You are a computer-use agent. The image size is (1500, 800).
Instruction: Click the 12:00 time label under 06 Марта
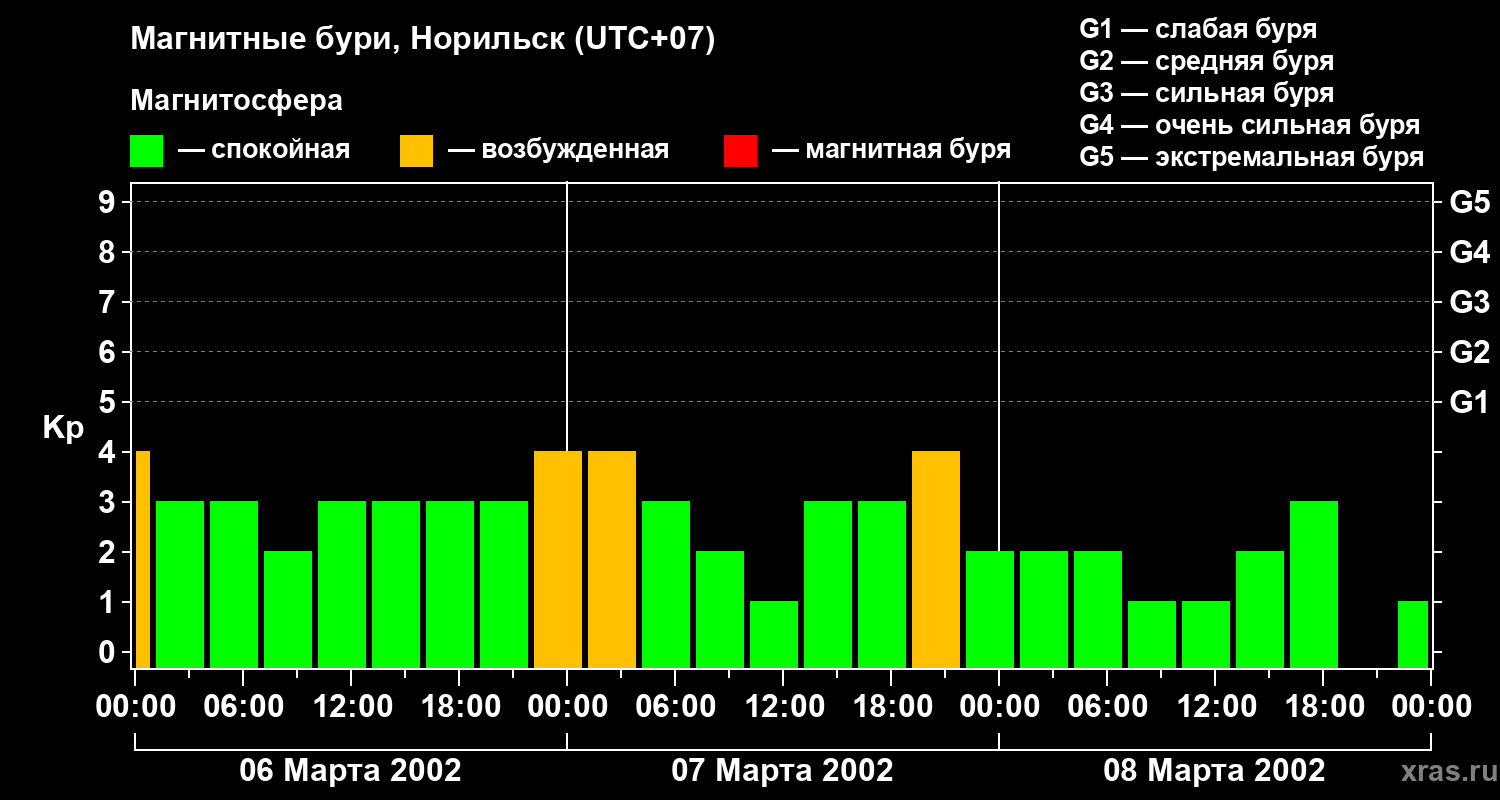point(351,707)
